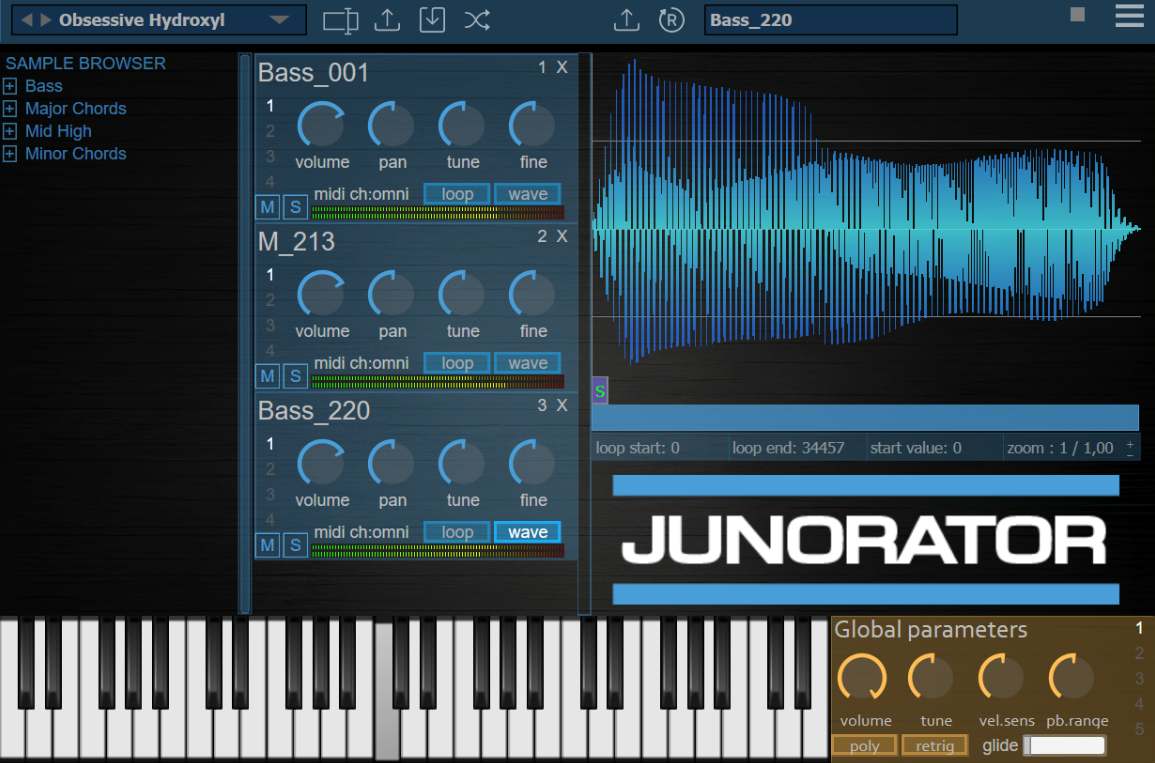Enable retrig in Global parameters

point(935,745)
